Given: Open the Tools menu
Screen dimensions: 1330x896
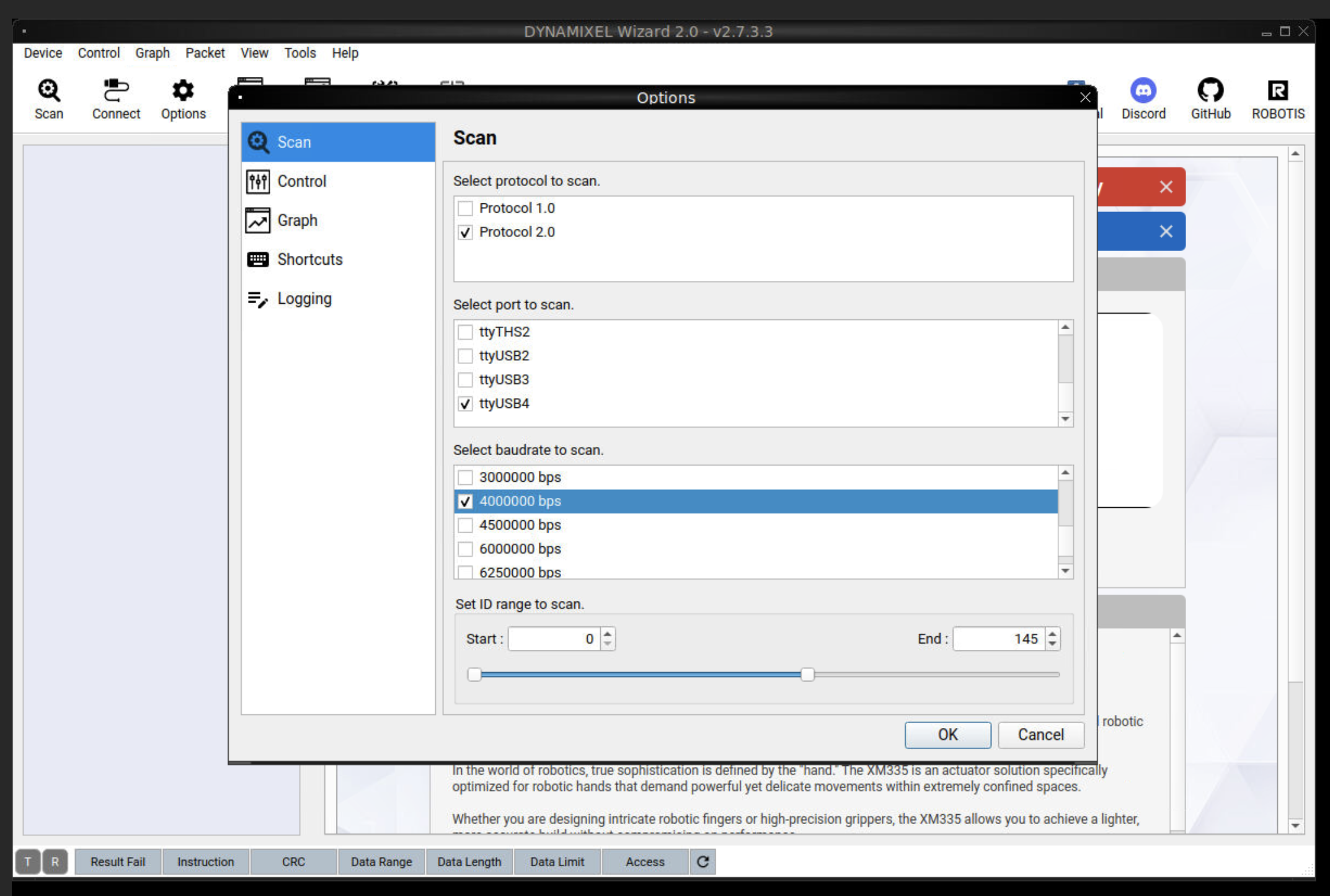Looking at the screenshot, I should pyautogui.click(x=299, y=53).
